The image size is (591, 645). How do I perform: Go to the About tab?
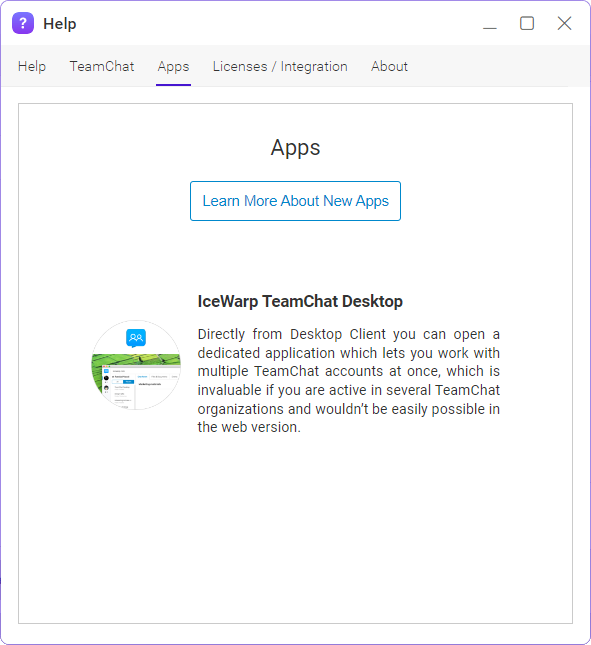coord(389,66)
